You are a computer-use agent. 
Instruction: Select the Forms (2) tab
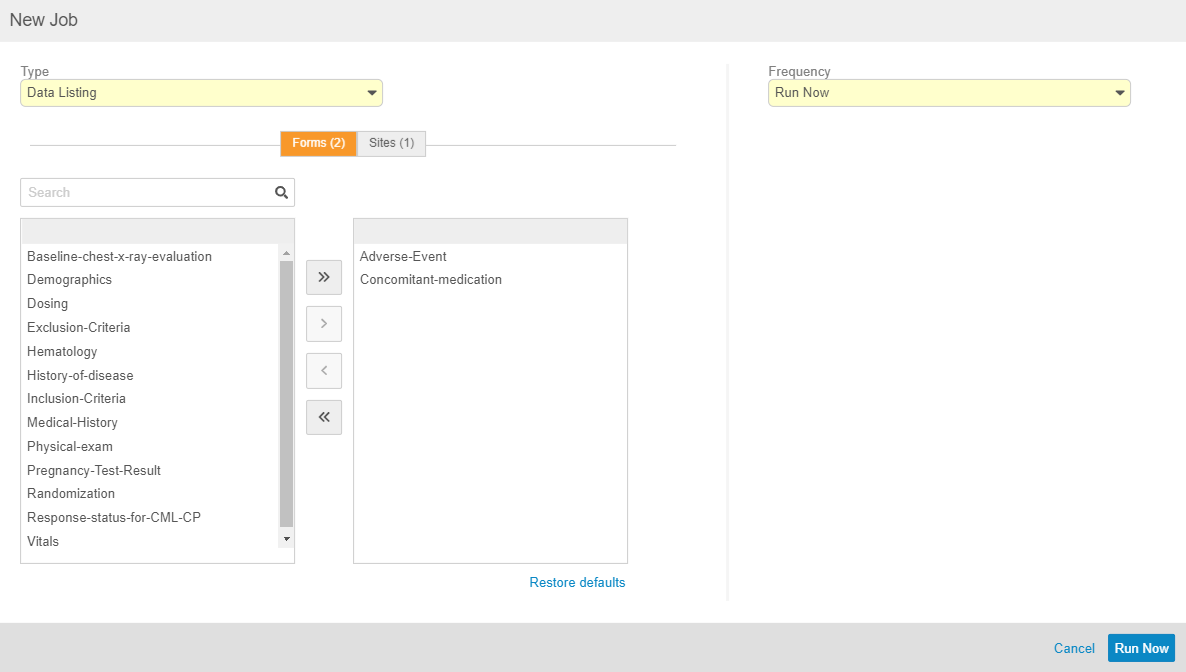pos(318,144)
